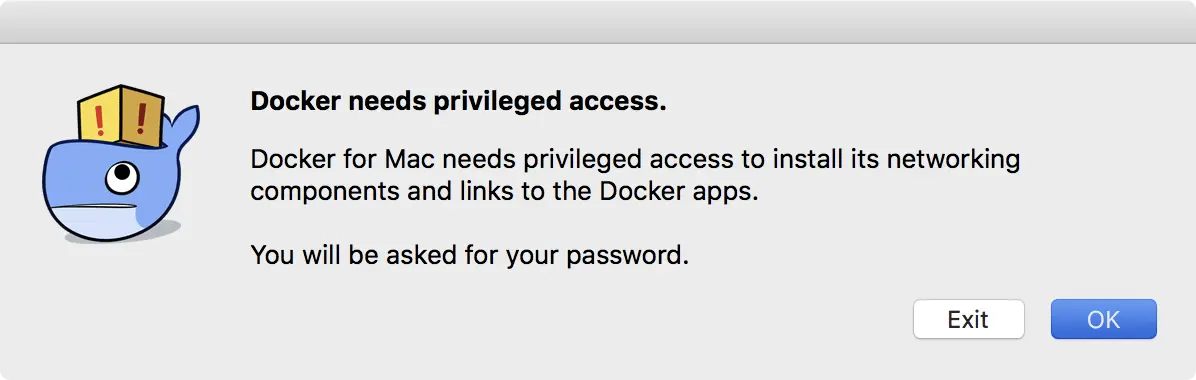Click the line 'components and links to the Docker apps'
Image resolution: width=1196 pixels, height=380 pixels.
[x=504, y=192]
